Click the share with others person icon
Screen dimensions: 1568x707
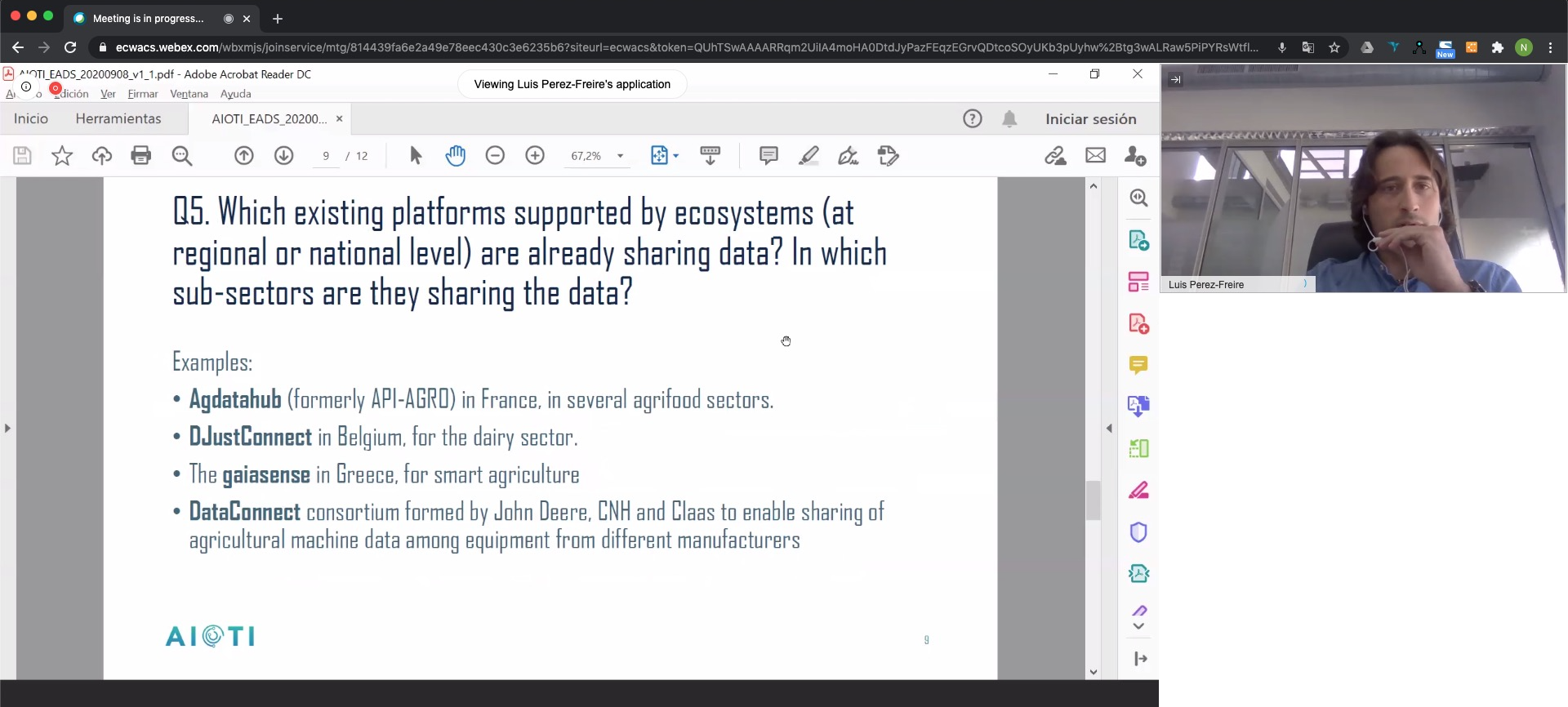(1135, 155)
